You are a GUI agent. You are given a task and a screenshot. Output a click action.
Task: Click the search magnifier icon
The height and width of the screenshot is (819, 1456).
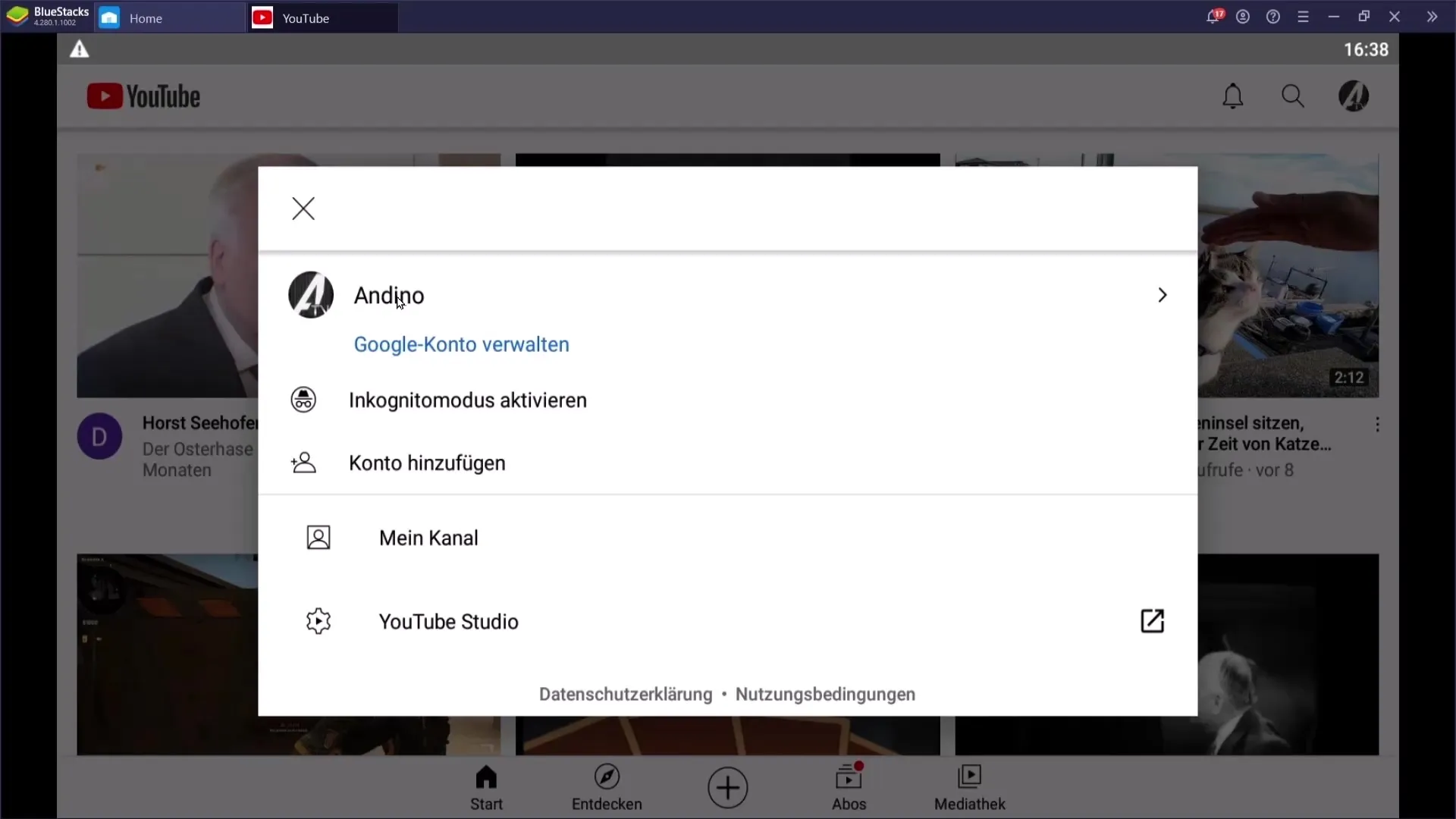1293,96
